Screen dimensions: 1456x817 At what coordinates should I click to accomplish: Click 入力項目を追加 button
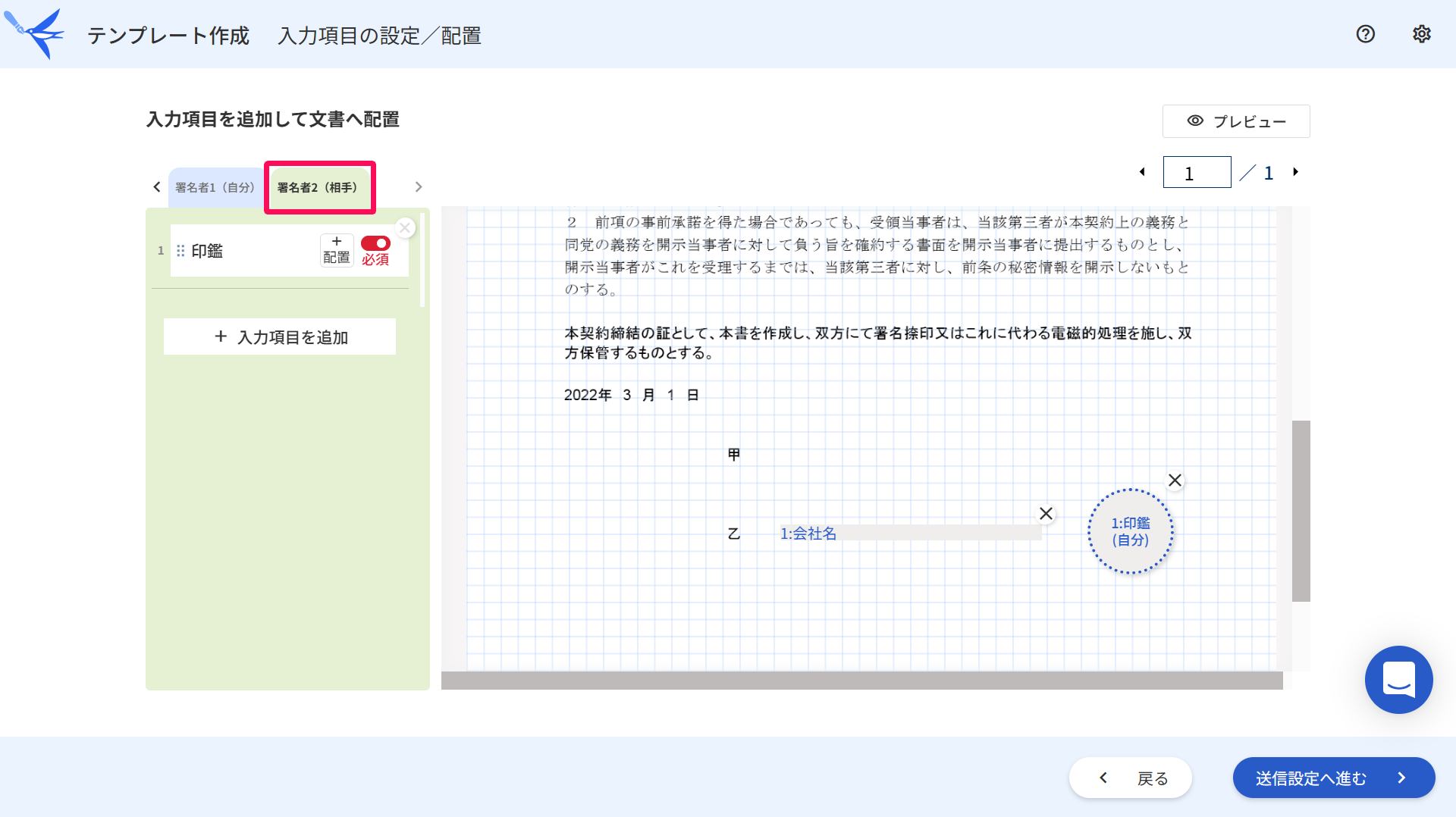[x=280, y=337]
